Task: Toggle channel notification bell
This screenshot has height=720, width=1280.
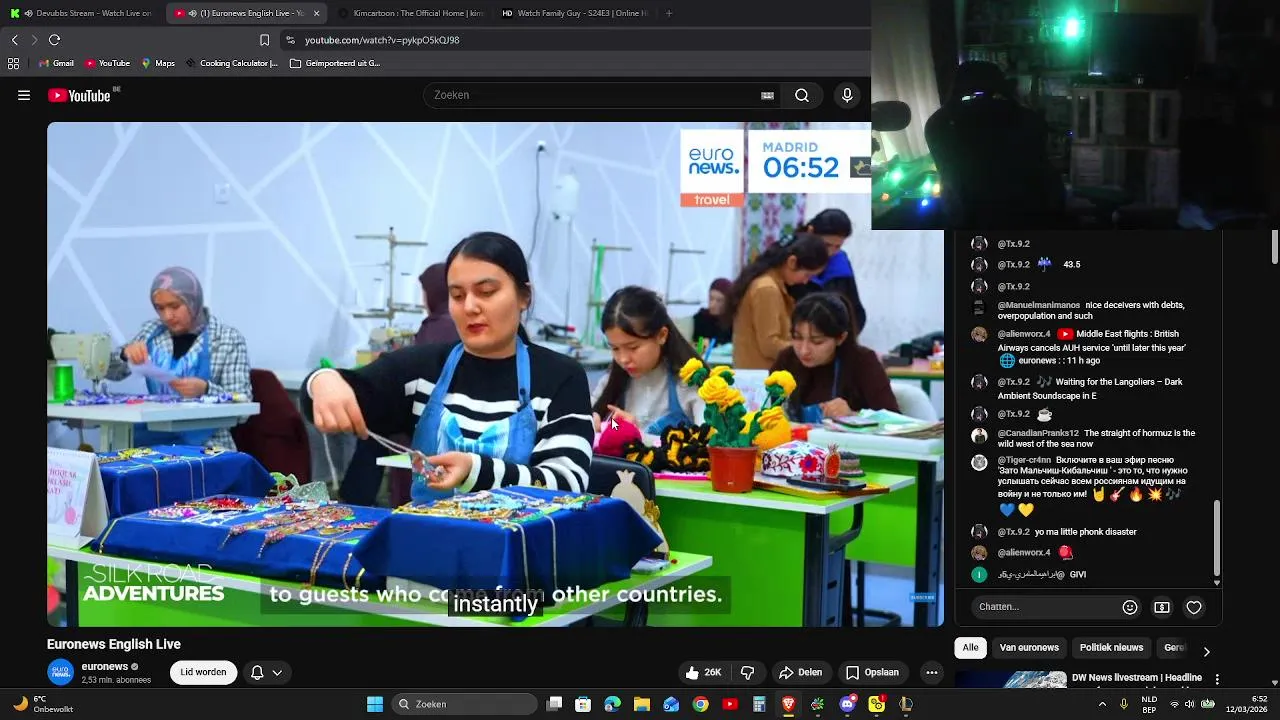Action: point(257,673)
